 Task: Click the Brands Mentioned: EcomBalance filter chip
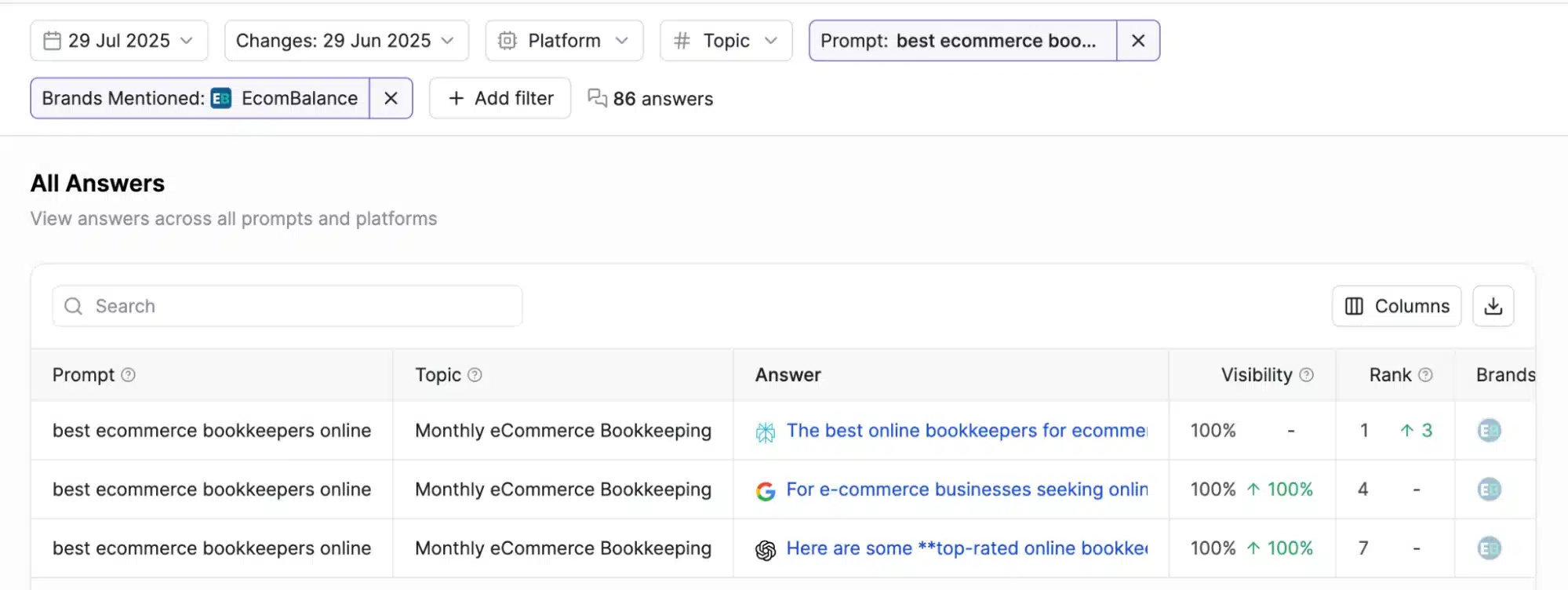point(200,98)
